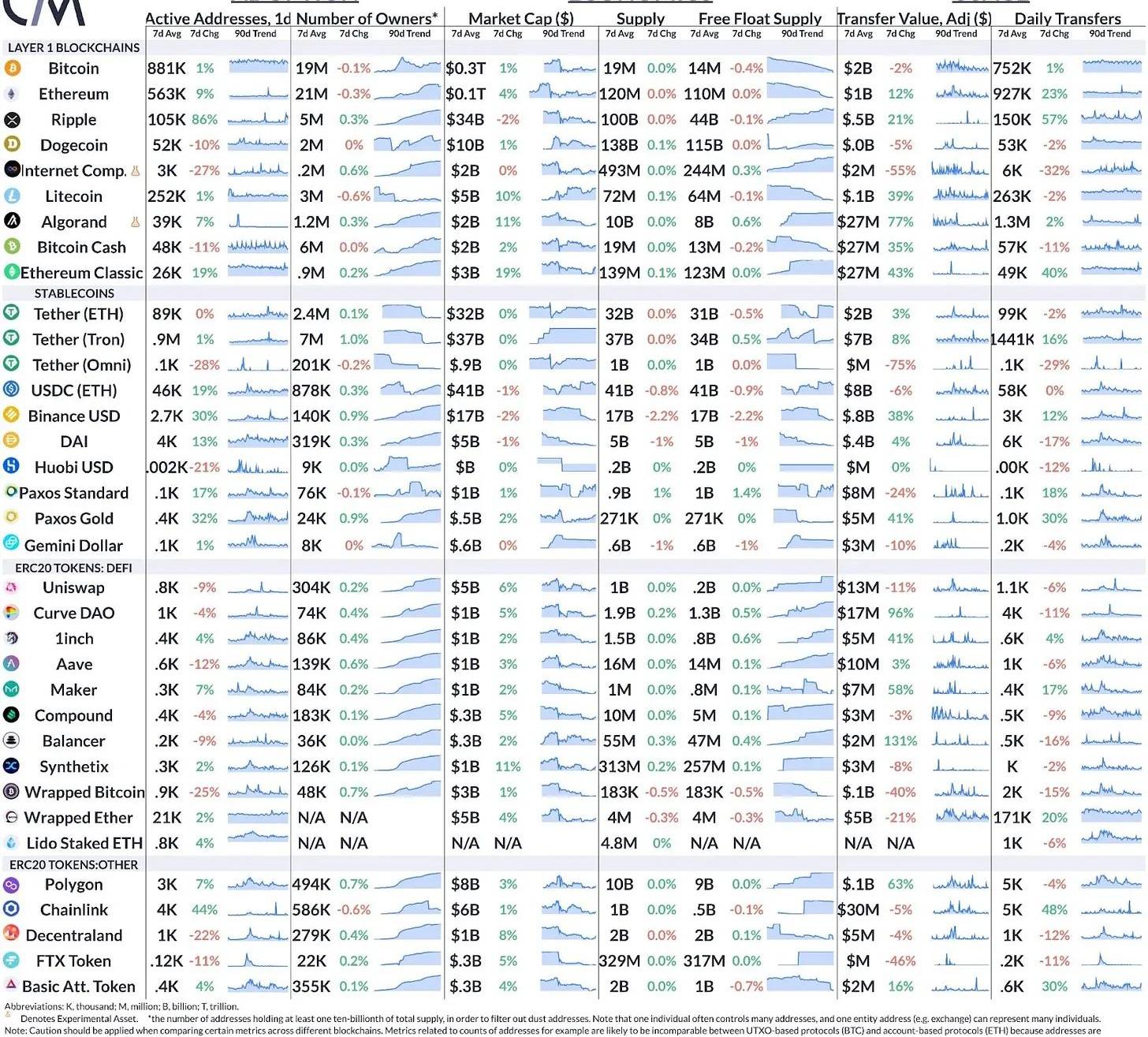Select the purple Polygon icon
Viewport: 1148px width, 1037px height.
12,884
